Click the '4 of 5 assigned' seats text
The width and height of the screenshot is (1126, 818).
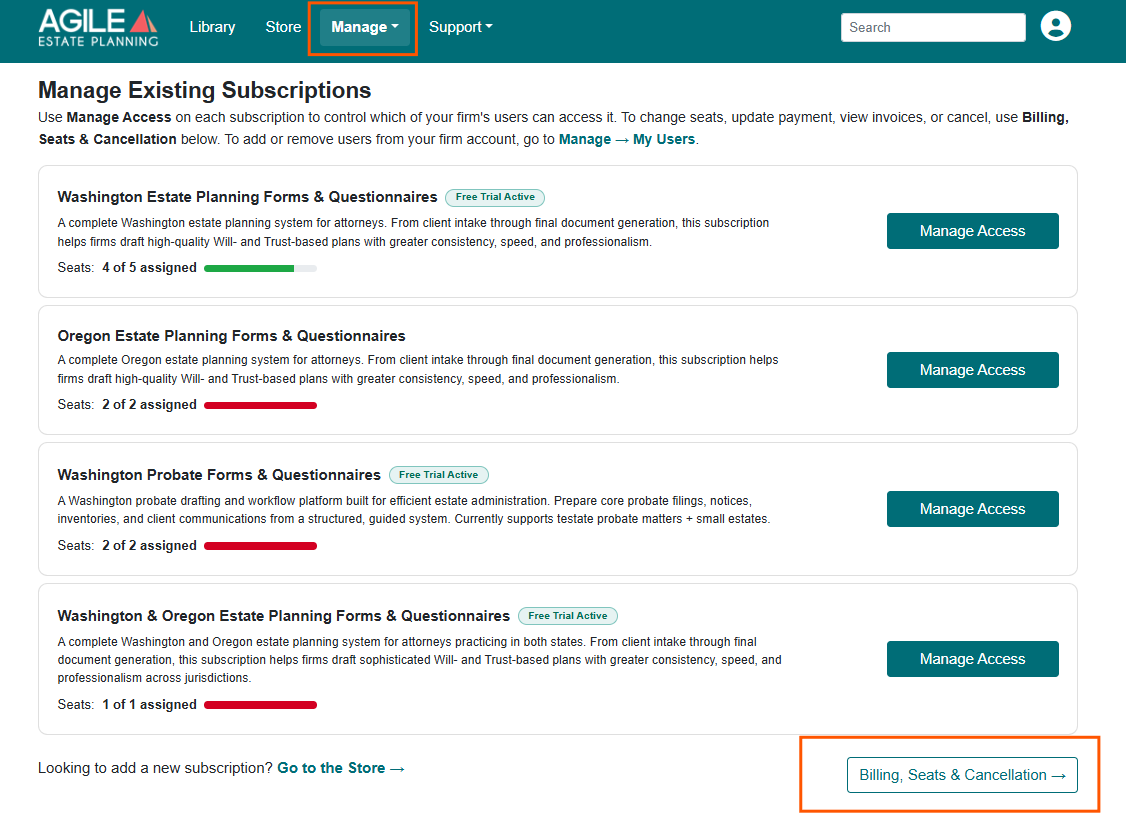tap(149, 268)
